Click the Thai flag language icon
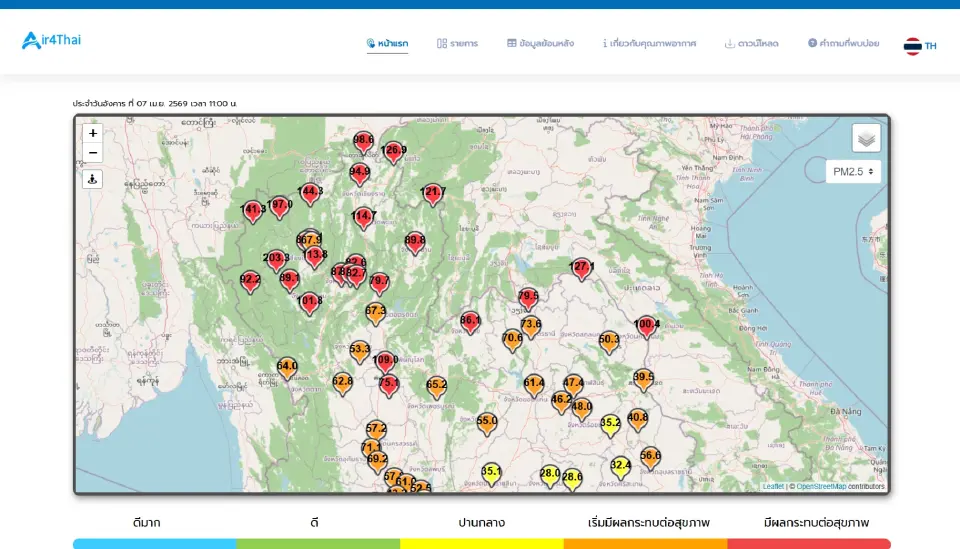 coord(912,46)
